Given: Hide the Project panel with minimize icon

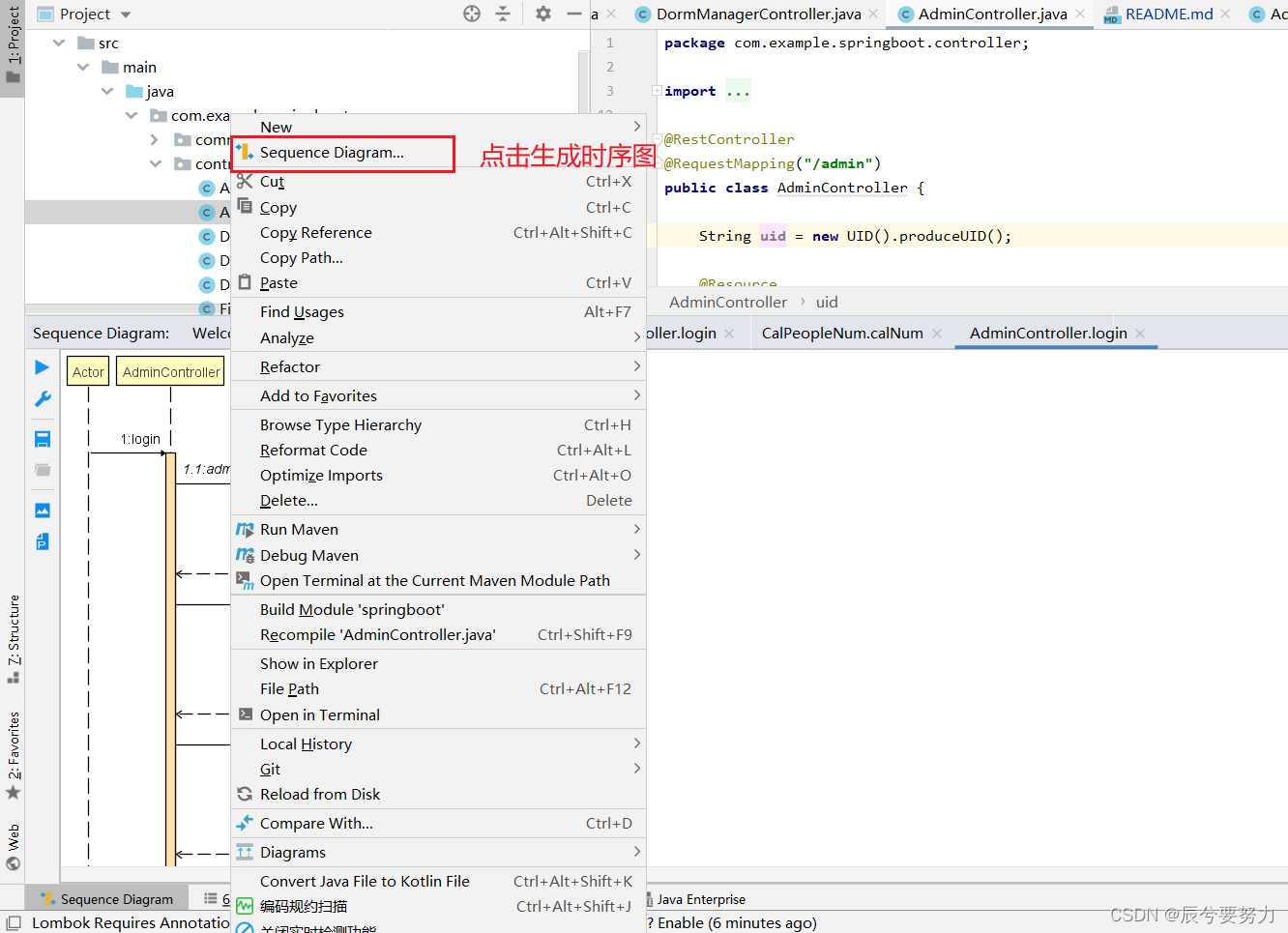Looking at the screenshot, I should [x=573, y=14].
